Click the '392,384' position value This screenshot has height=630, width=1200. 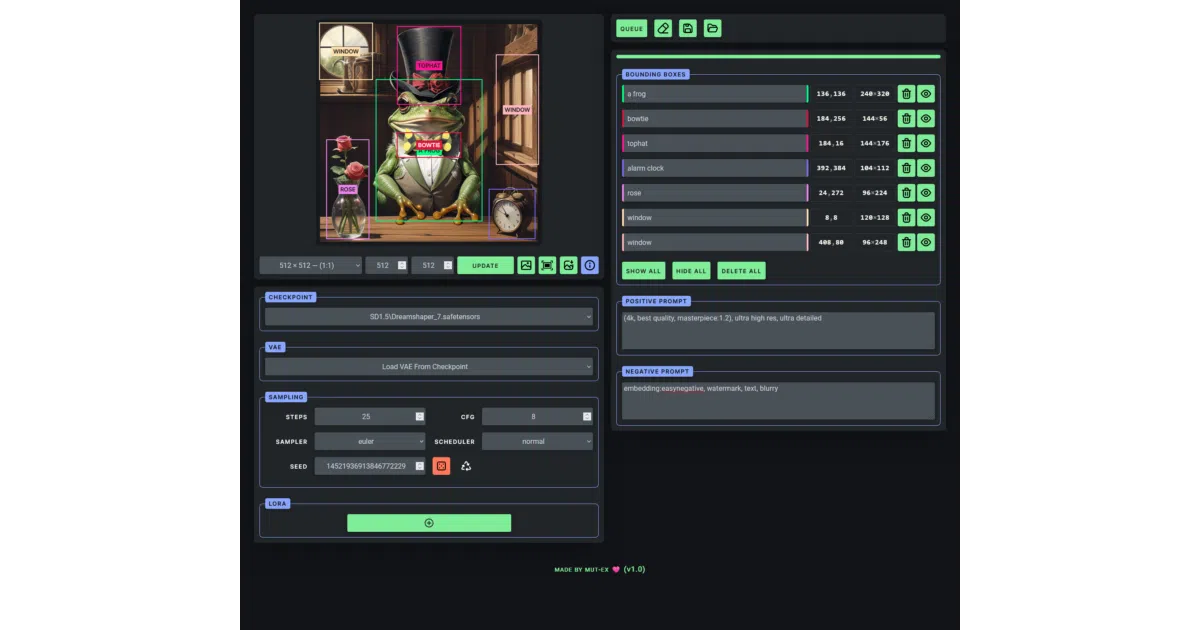point(831,168)
